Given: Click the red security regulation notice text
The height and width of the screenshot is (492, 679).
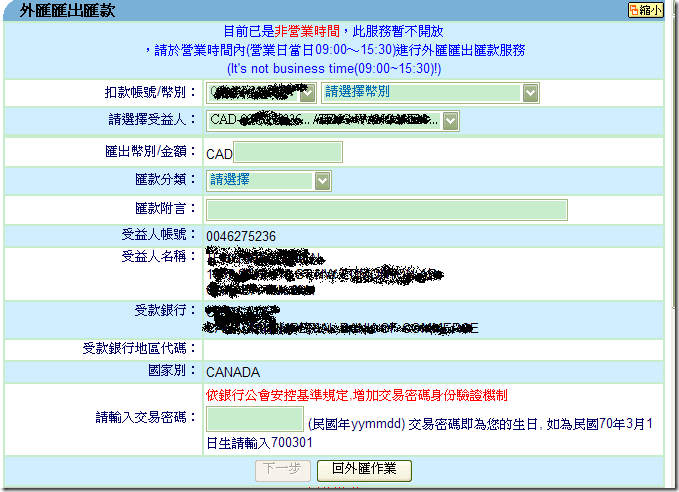Looking at the screenshot, I should tap(356, 395).
